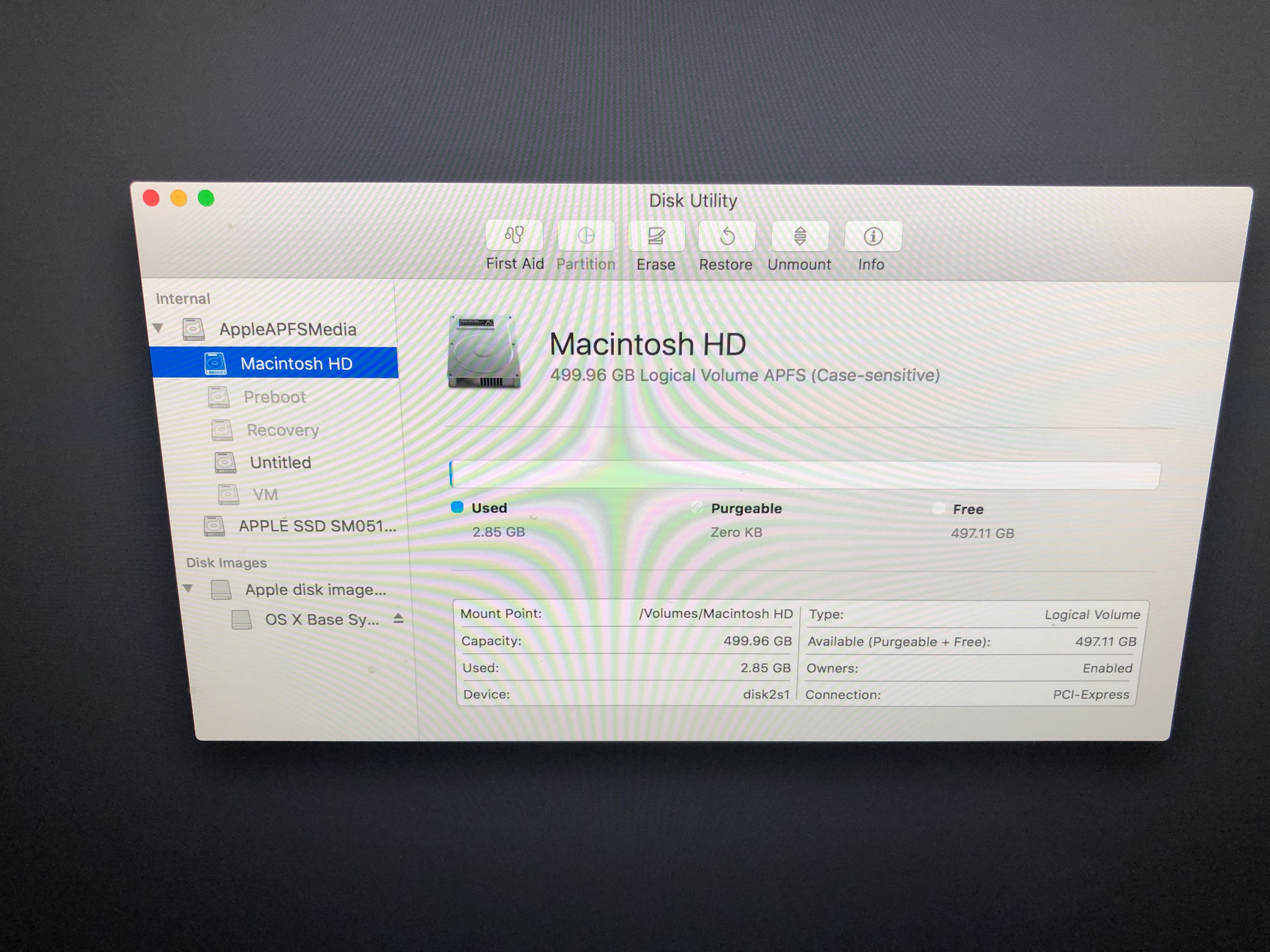Select Apple disk image... in the sidebar

pyautogui.click(x=293, y=589)
